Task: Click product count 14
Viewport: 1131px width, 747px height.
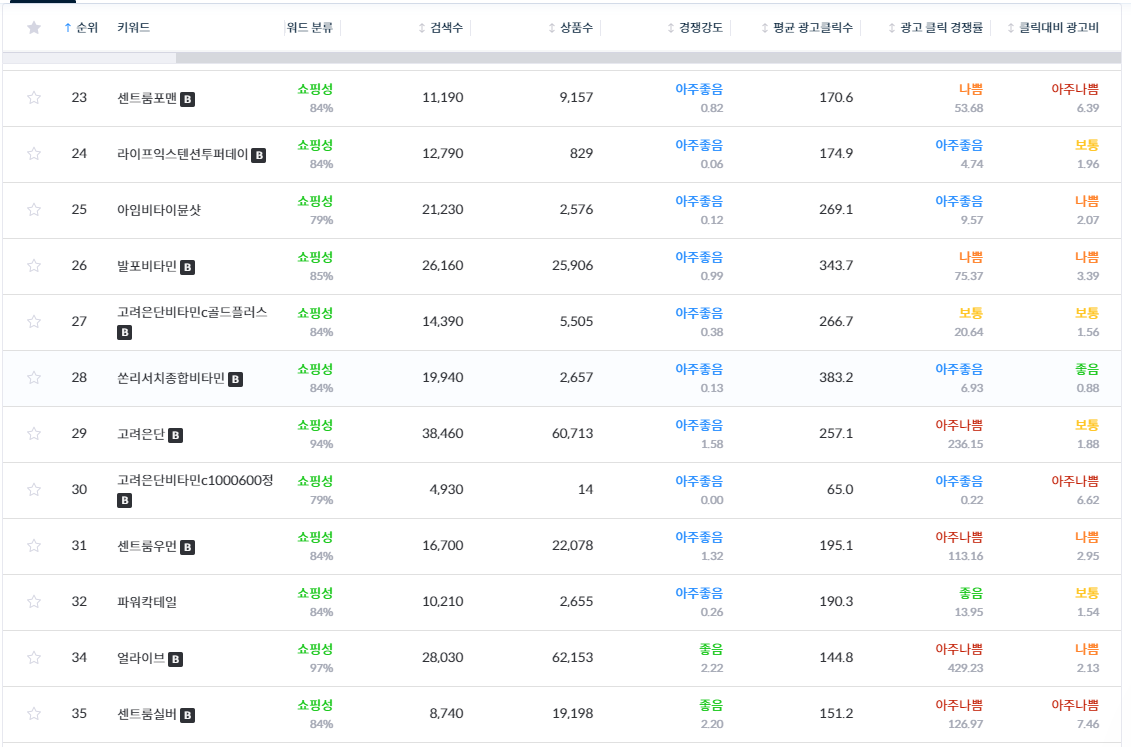Action: pyautogui.click(x=586, y=490)
